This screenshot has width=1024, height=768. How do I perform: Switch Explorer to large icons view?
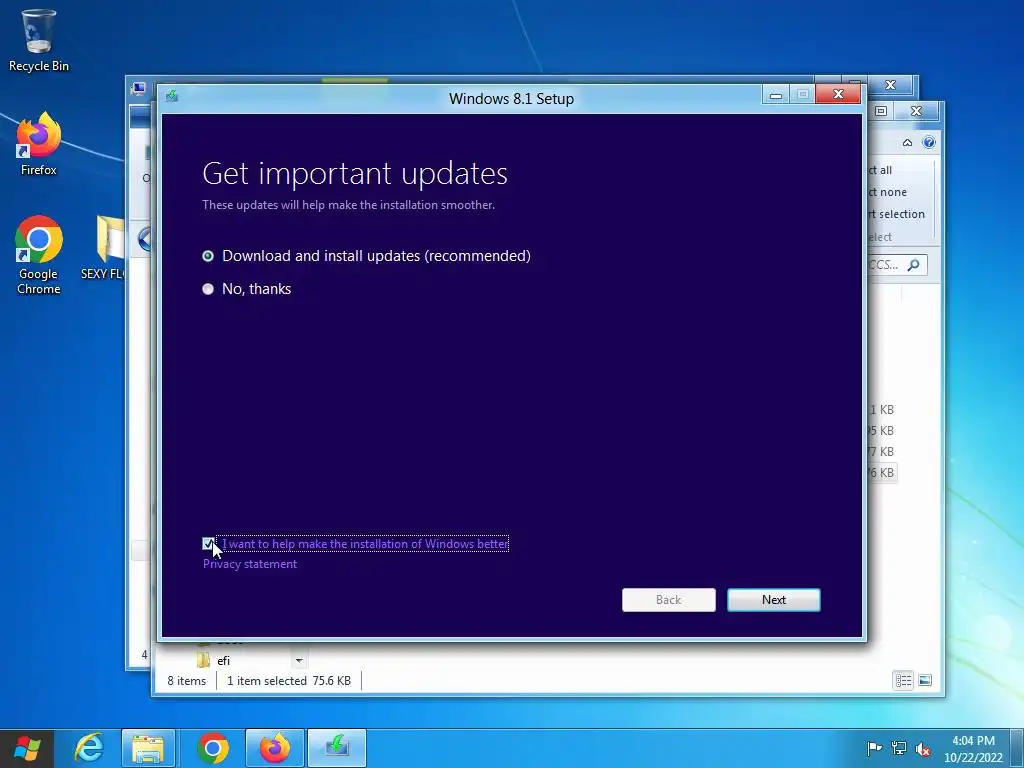click(925, 680)
